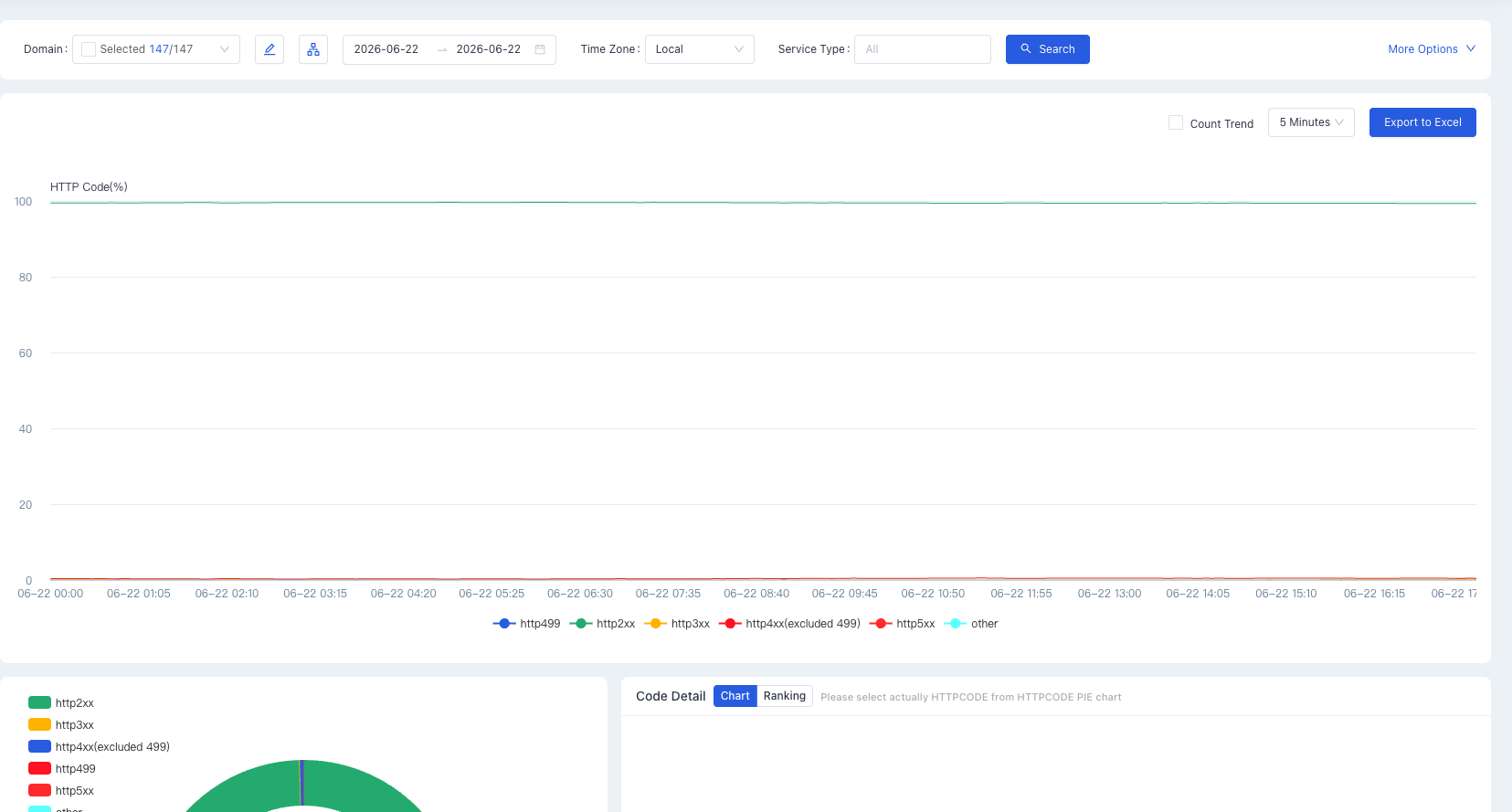Click Export to Excel button
This screenshot has width=1512, height=812.
click(1422, 122)
